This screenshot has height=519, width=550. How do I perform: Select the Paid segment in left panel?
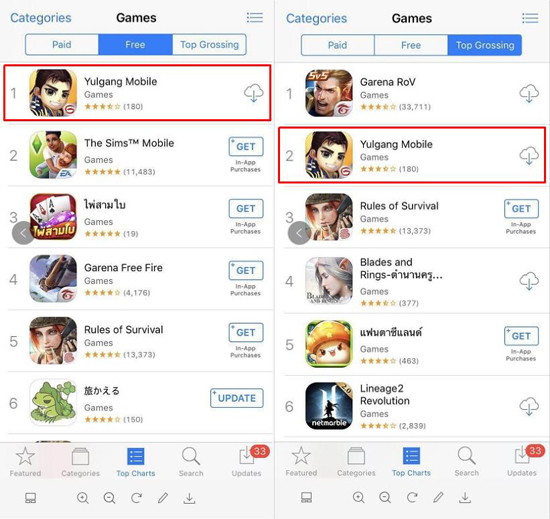click(x=62, y=45)
